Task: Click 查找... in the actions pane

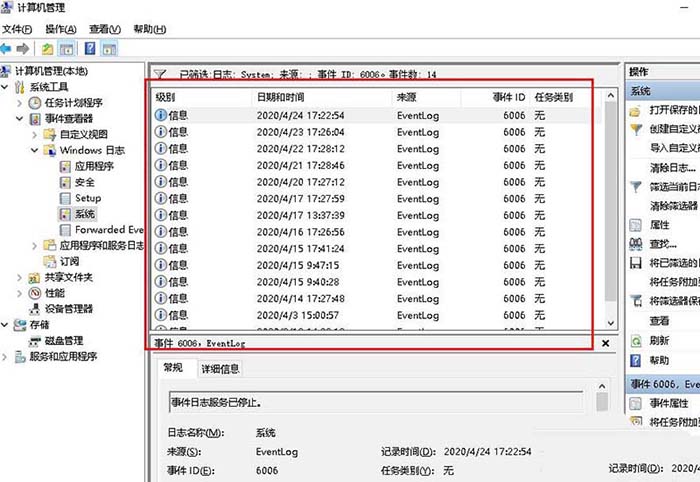Action: 663,244
